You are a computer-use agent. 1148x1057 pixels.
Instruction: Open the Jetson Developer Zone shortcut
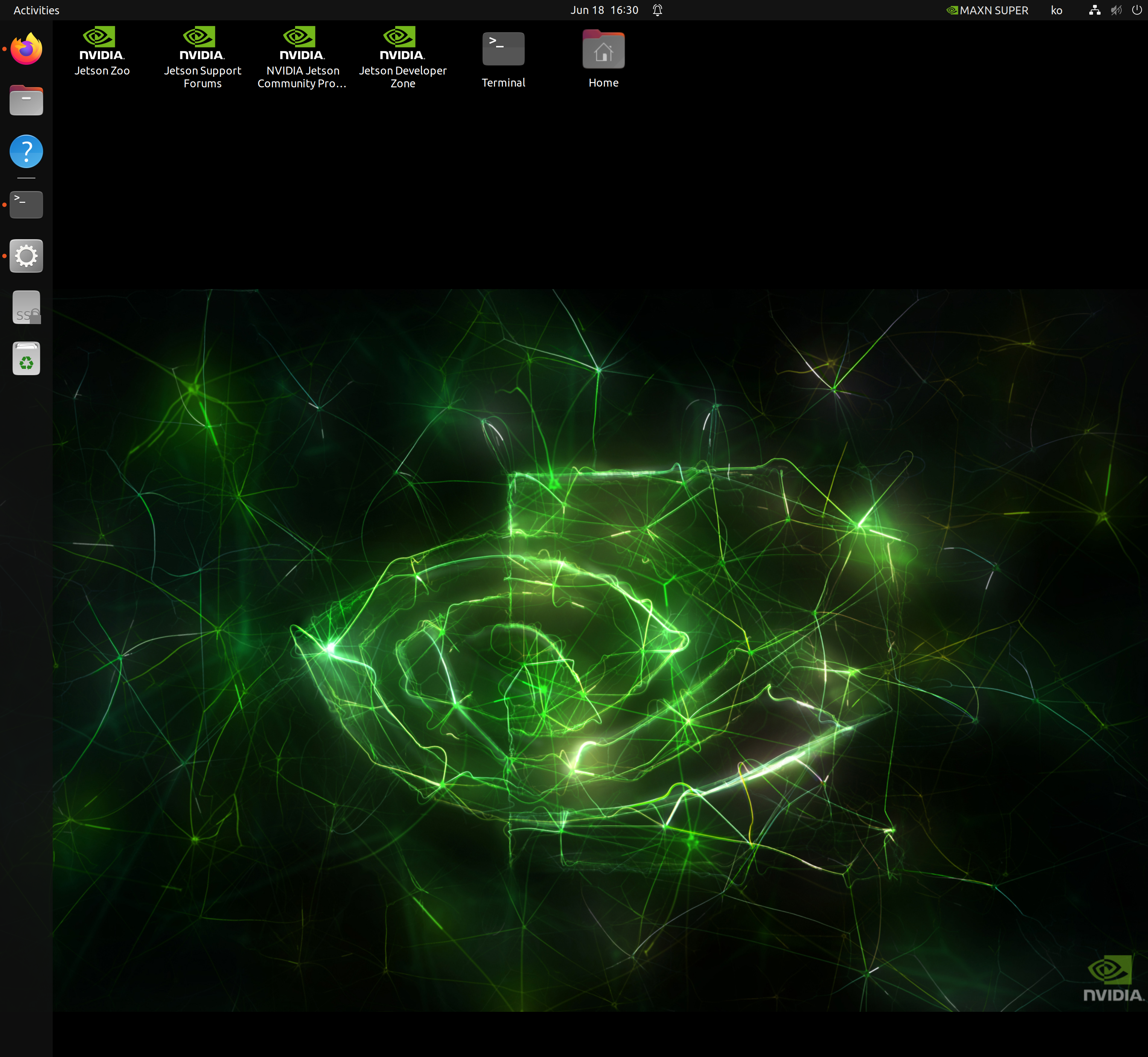click(x=403, y=58)
